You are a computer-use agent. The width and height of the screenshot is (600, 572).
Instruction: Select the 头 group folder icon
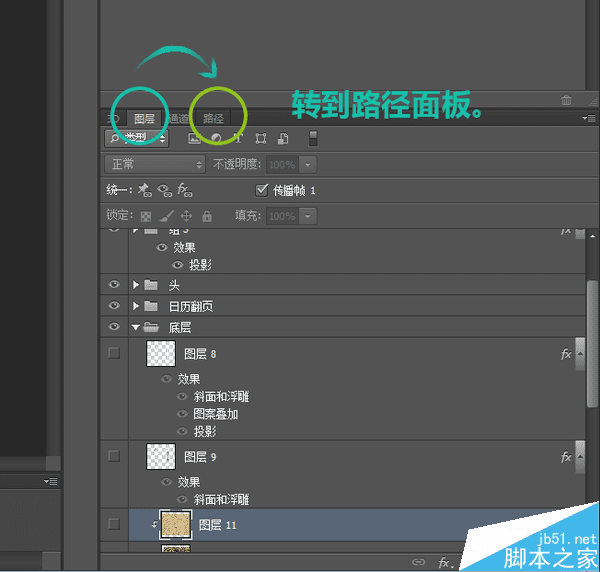[151, 285]
